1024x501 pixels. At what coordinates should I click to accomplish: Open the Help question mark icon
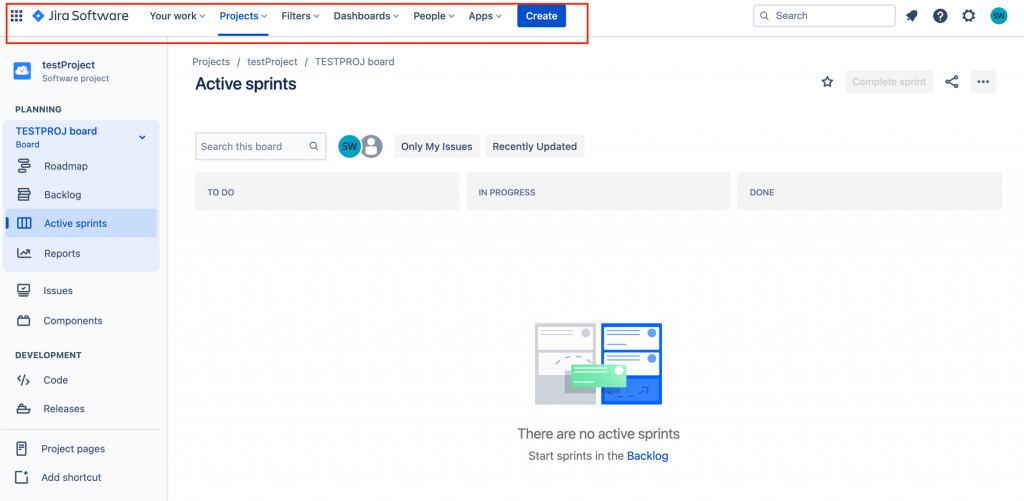940,16
